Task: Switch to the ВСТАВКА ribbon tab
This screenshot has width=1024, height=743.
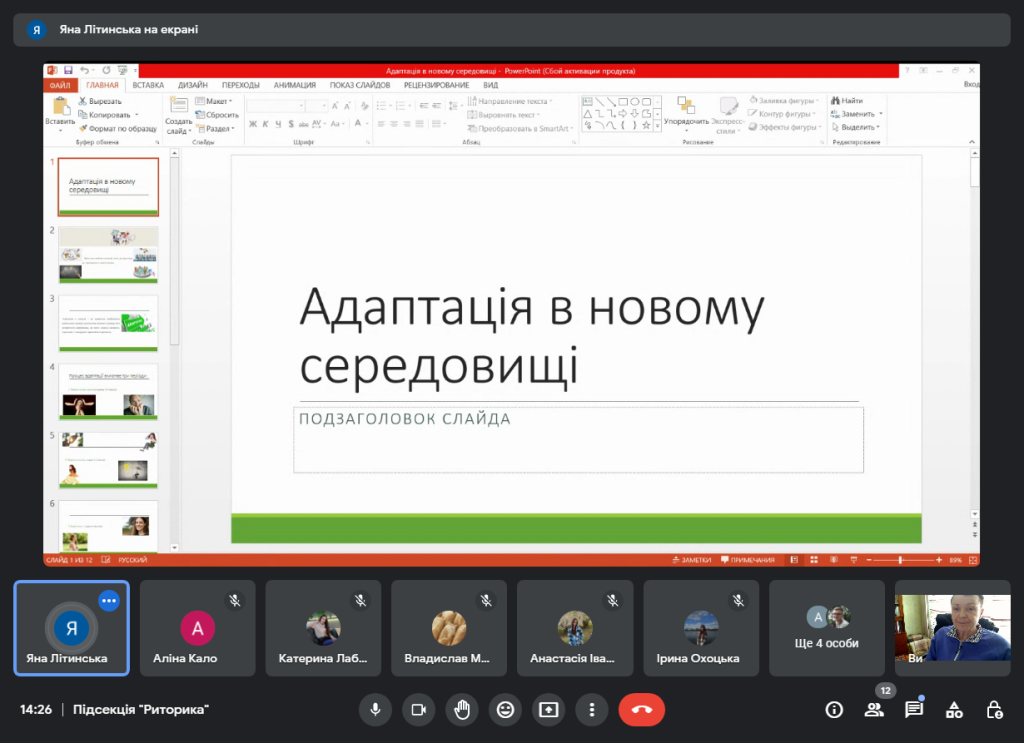Action: [x=148, y=86]
